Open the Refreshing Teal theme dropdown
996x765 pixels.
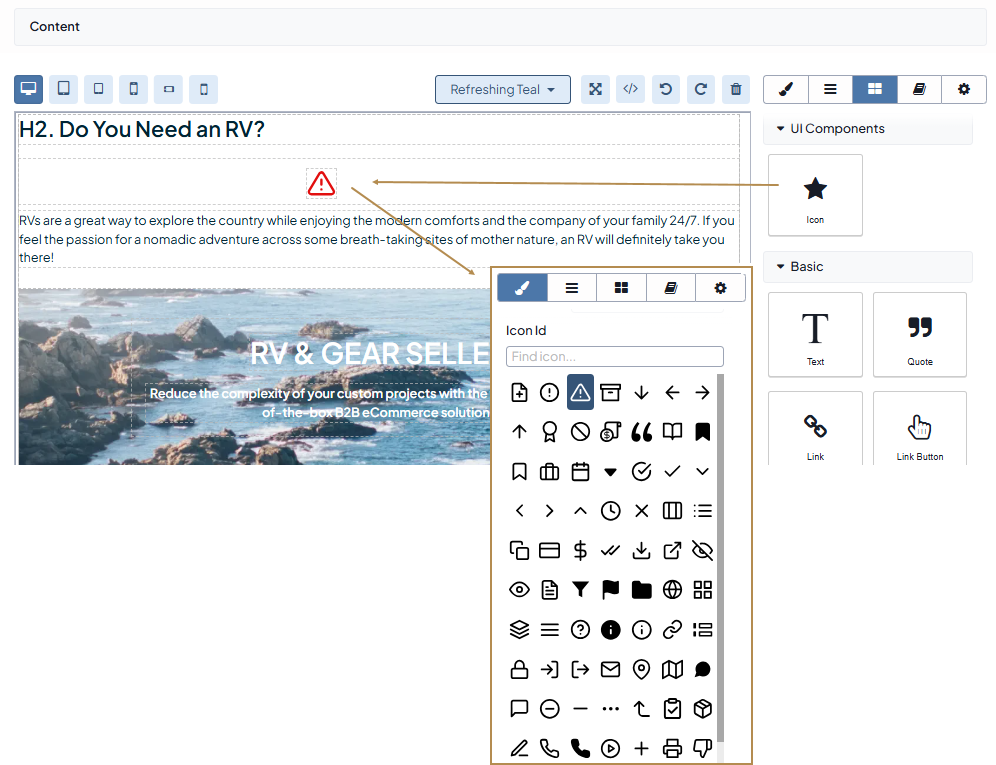[x=502, y=89]
